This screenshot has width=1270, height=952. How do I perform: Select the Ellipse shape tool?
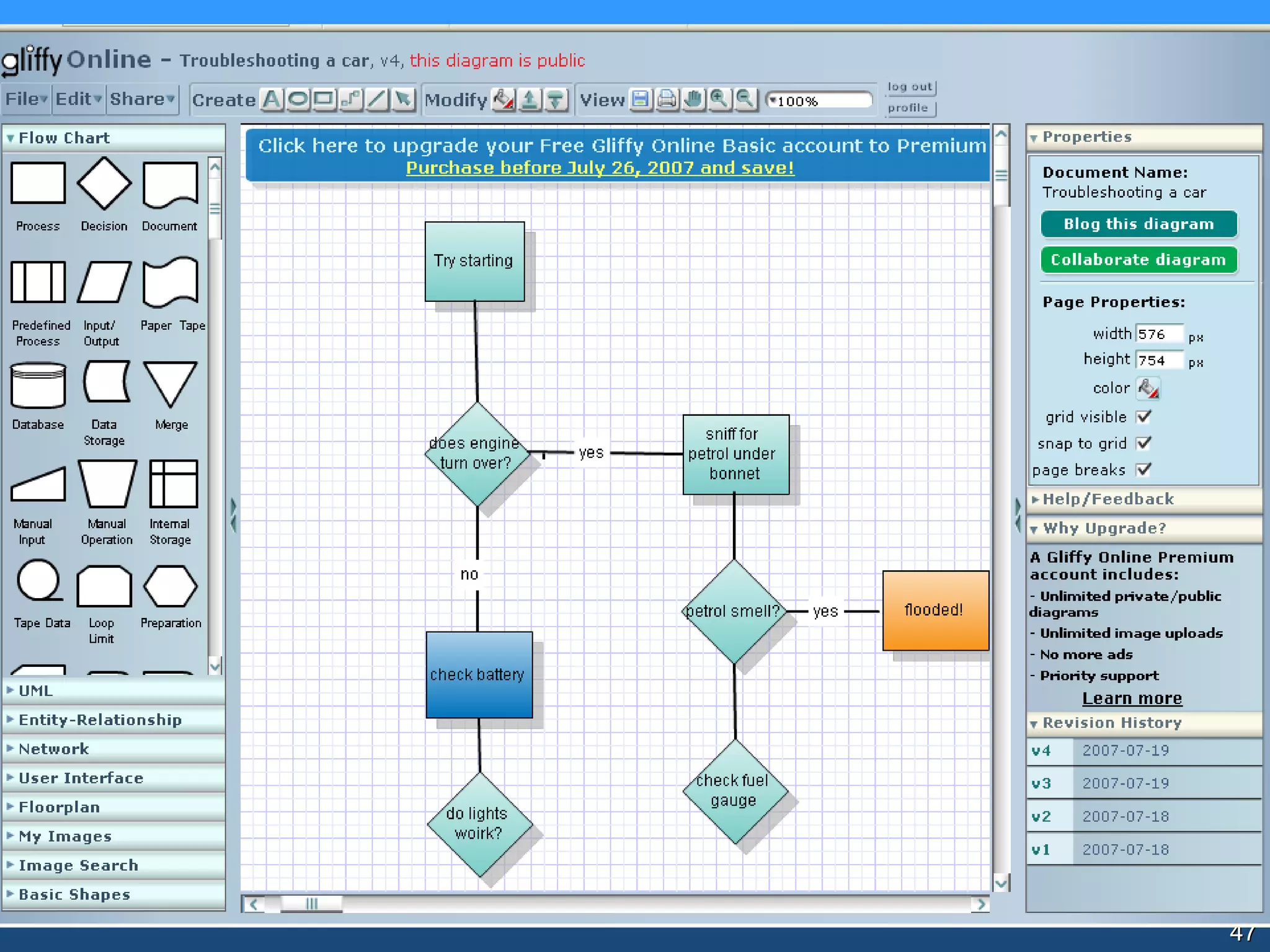[x=298, y=100]
